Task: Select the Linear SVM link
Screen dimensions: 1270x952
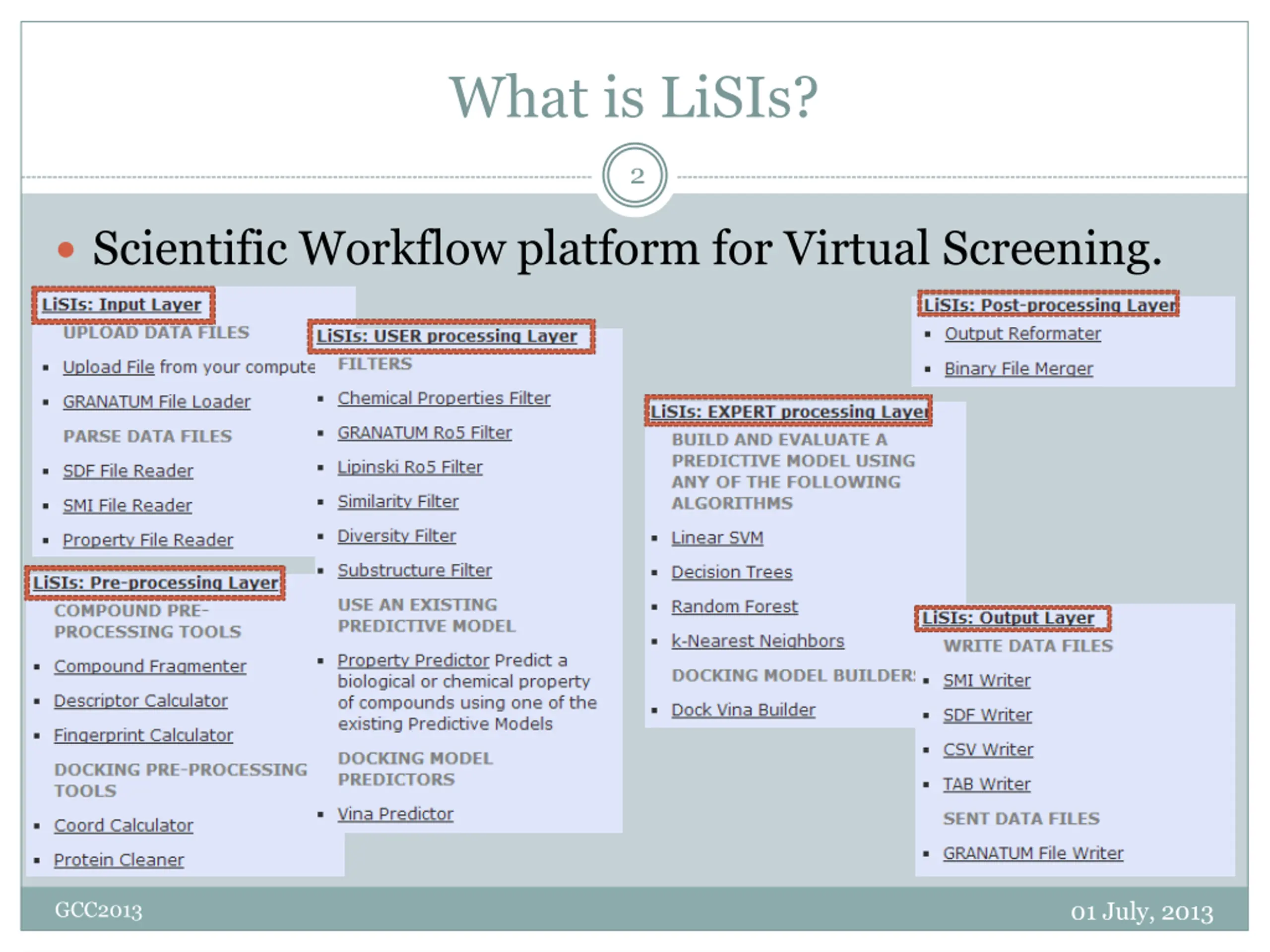Action: pos(718,537)
